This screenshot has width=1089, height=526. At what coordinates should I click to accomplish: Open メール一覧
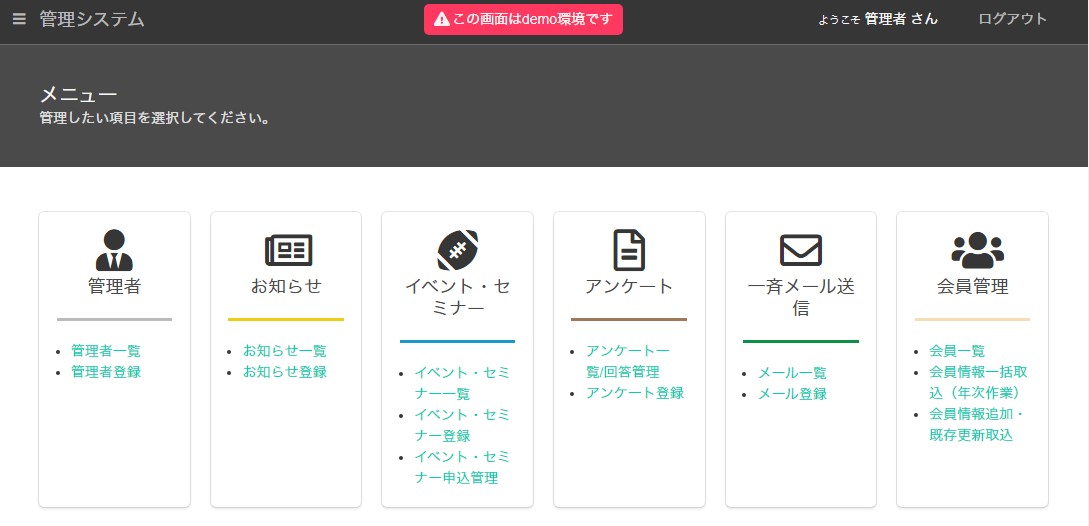coord(792,373)
